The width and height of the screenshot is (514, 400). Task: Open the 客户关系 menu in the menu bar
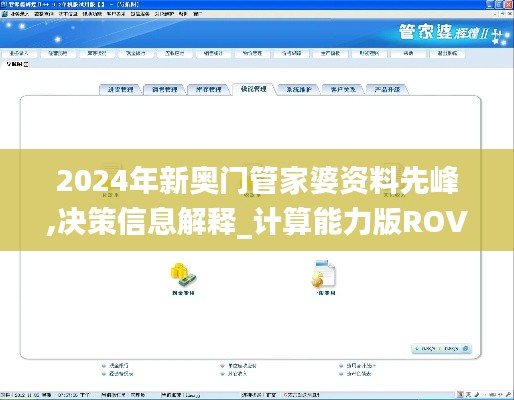click(x=116, y=14)
